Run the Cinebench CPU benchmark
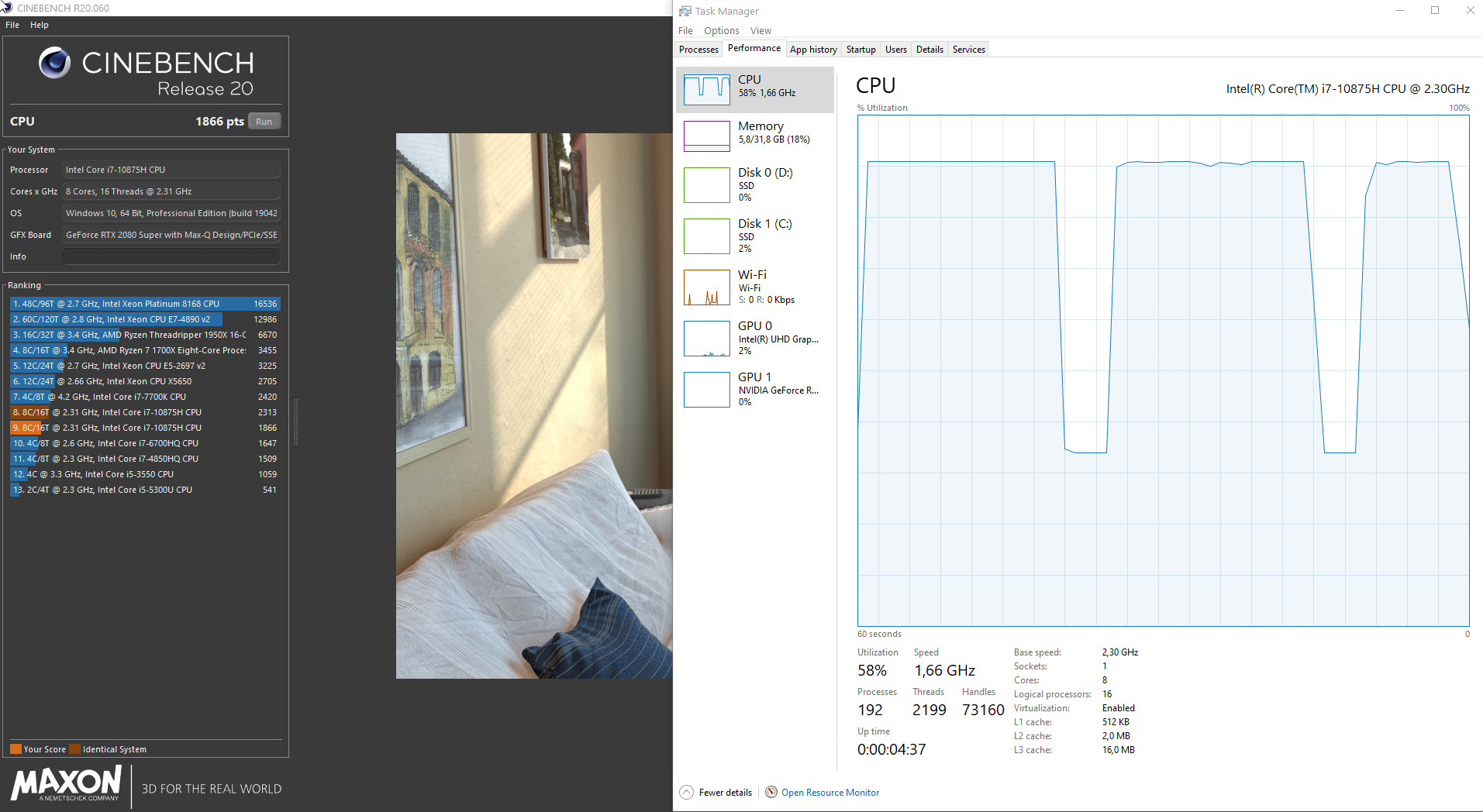Screen dimensions: 1483x812 click(x=264, y=122)
